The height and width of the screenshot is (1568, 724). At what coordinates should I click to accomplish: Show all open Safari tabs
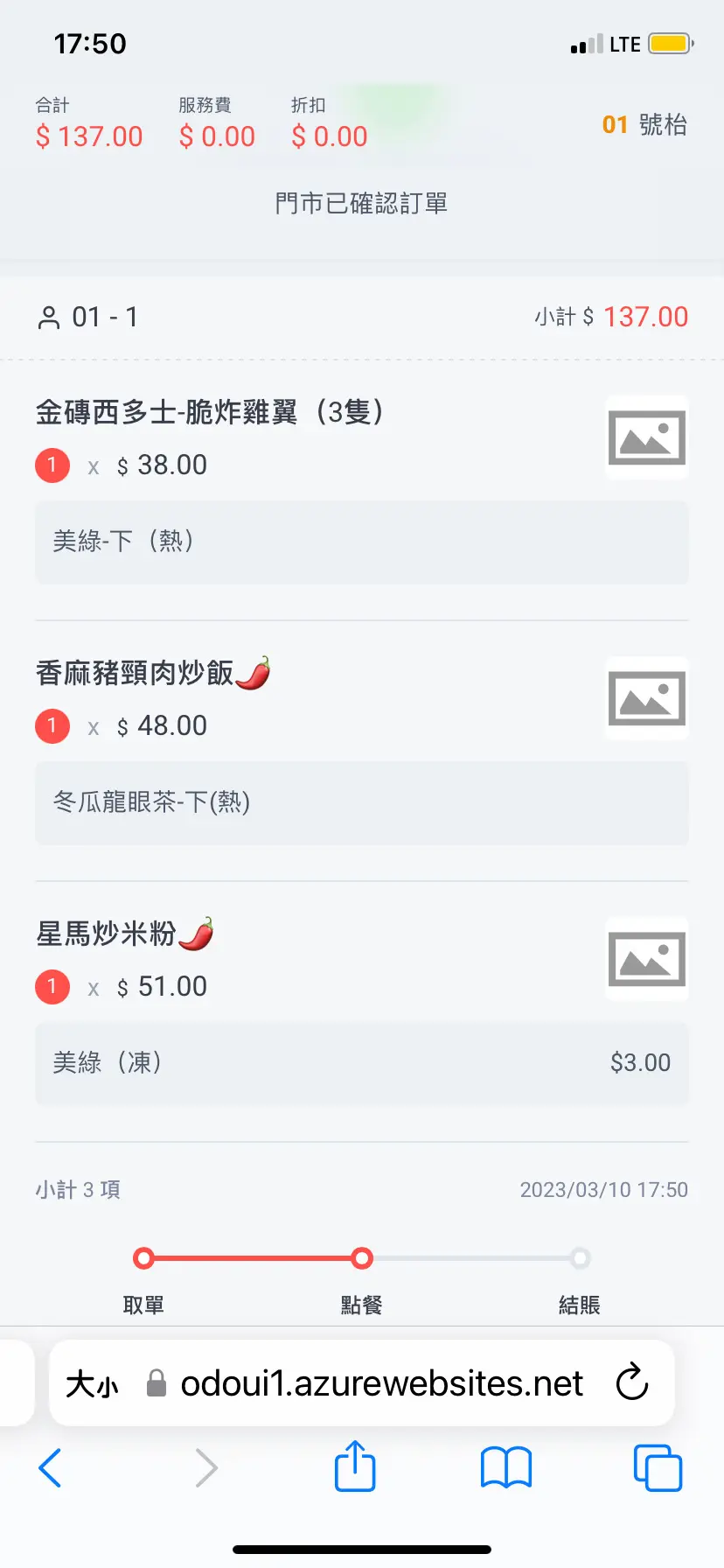coord(657,1467)
